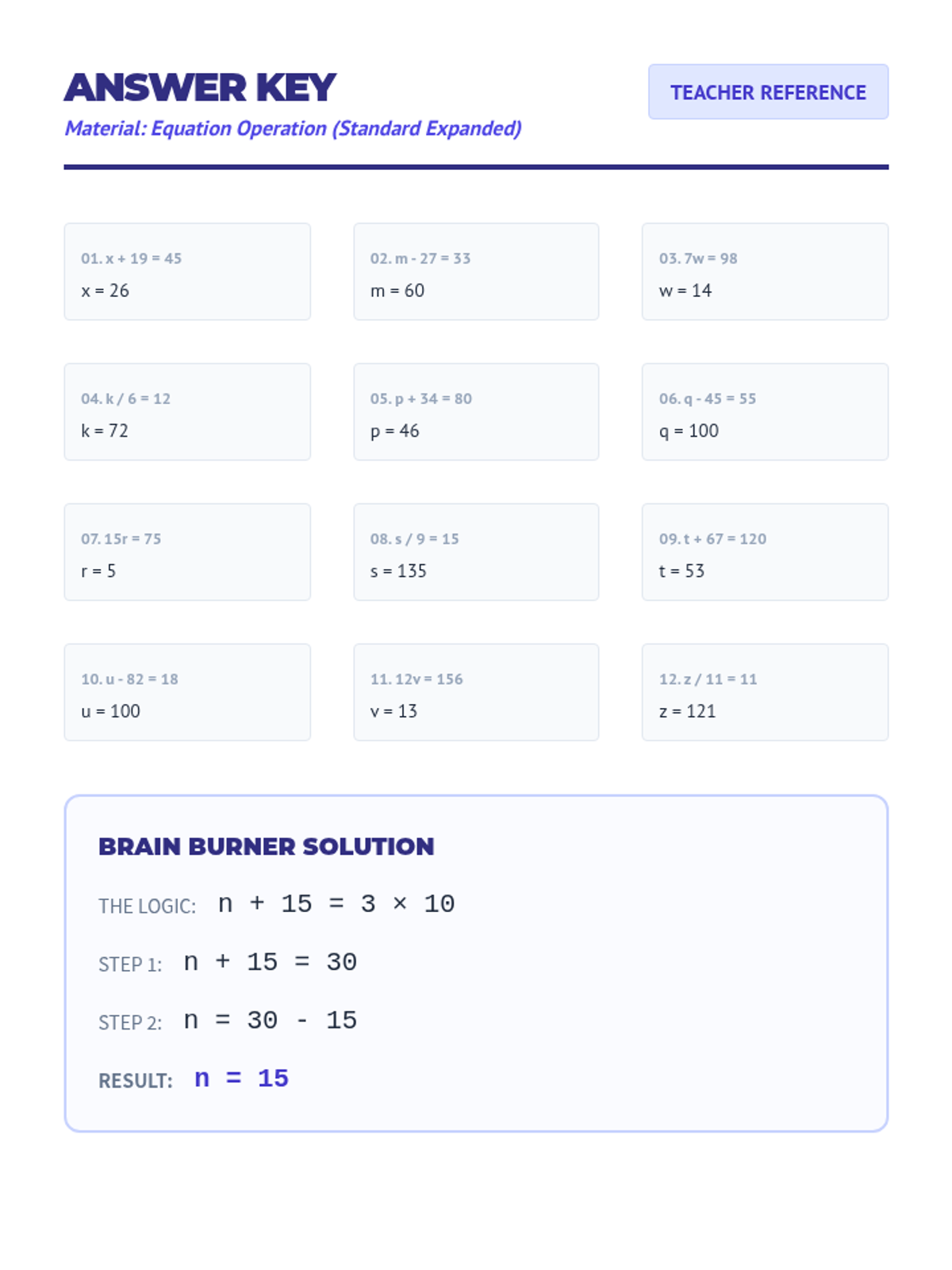This screenshot has width=952, height=1270.
Task: Click card 12 z / 11 = 11
Action: click(765, 692)
